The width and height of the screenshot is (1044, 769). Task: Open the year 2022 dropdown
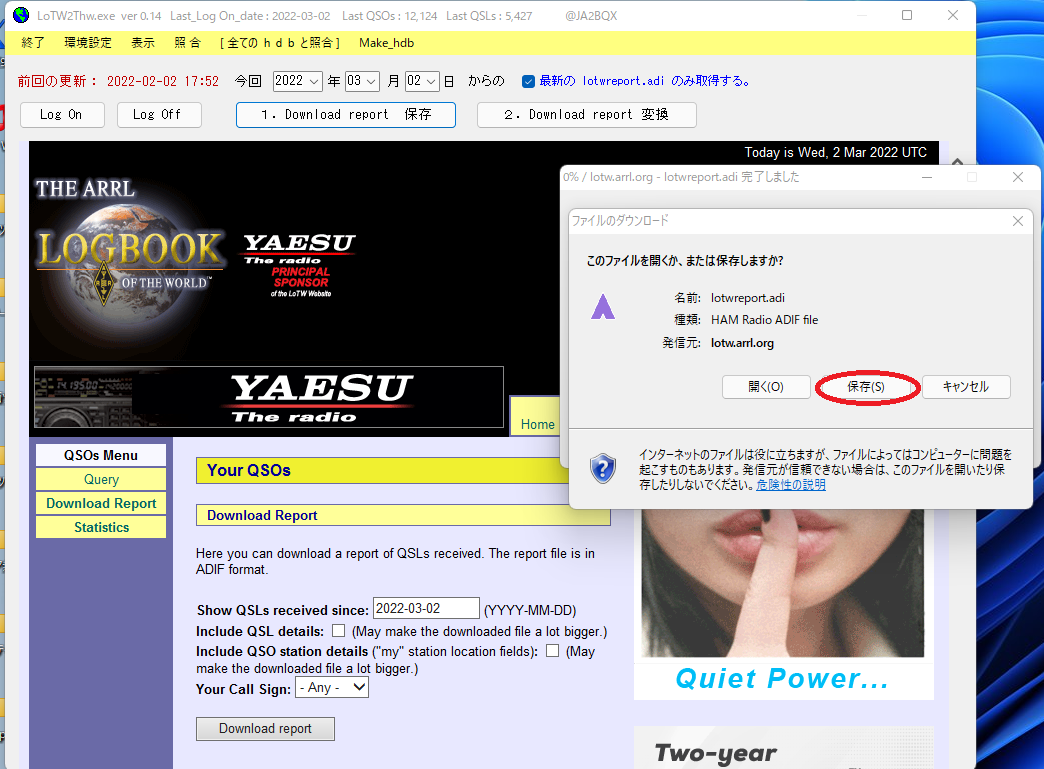pyautogui.click(x=298, y=81)
